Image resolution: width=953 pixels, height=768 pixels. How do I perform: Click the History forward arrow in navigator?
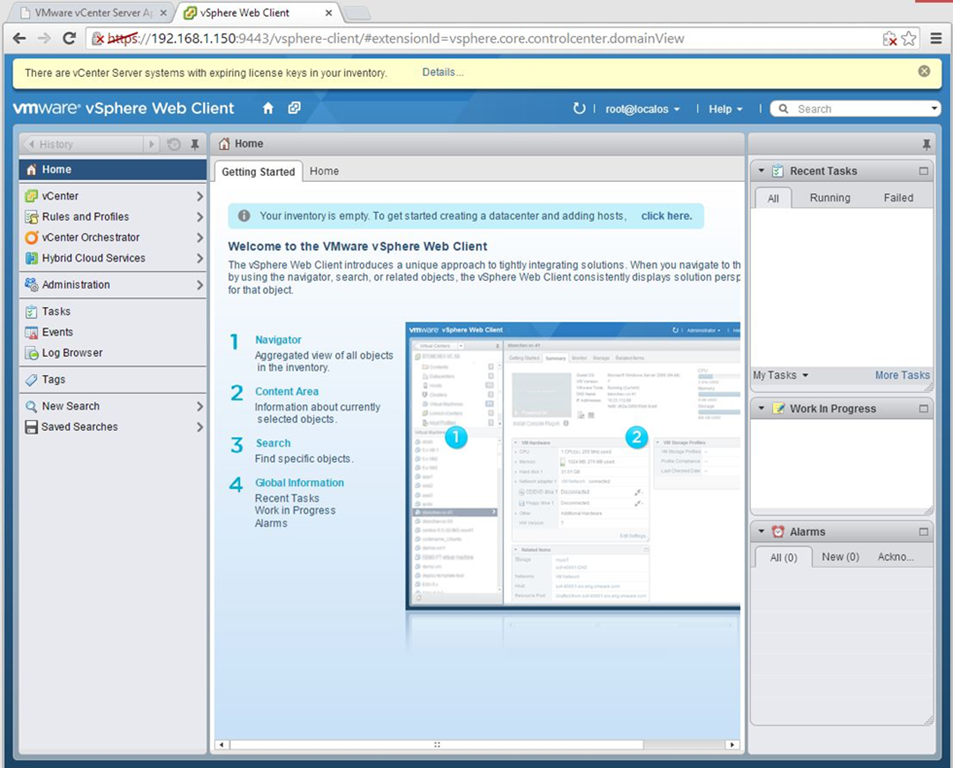click(151, 145)
